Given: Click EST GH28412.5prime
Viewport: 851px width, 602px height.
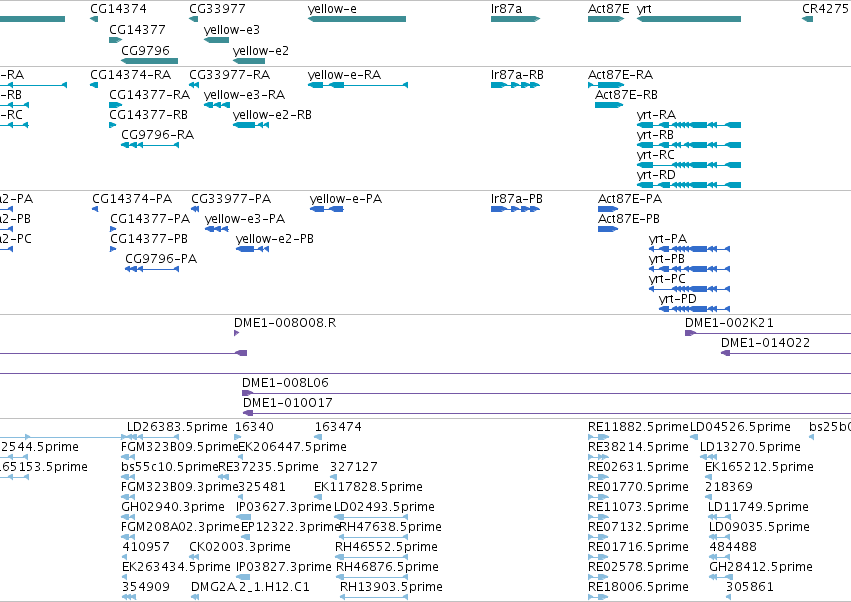Looking at the screenshot, I should click(760, 567).
